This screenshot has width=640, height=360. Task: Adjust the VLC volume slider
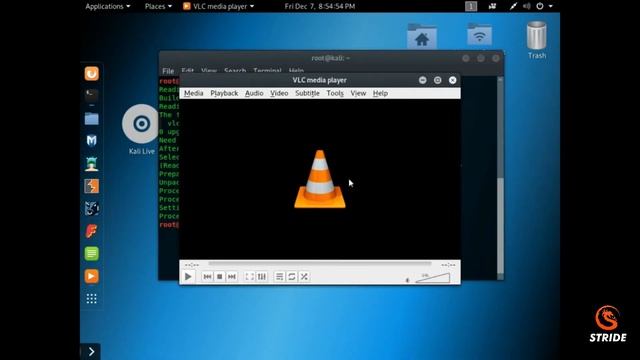(x=433, y=278)
